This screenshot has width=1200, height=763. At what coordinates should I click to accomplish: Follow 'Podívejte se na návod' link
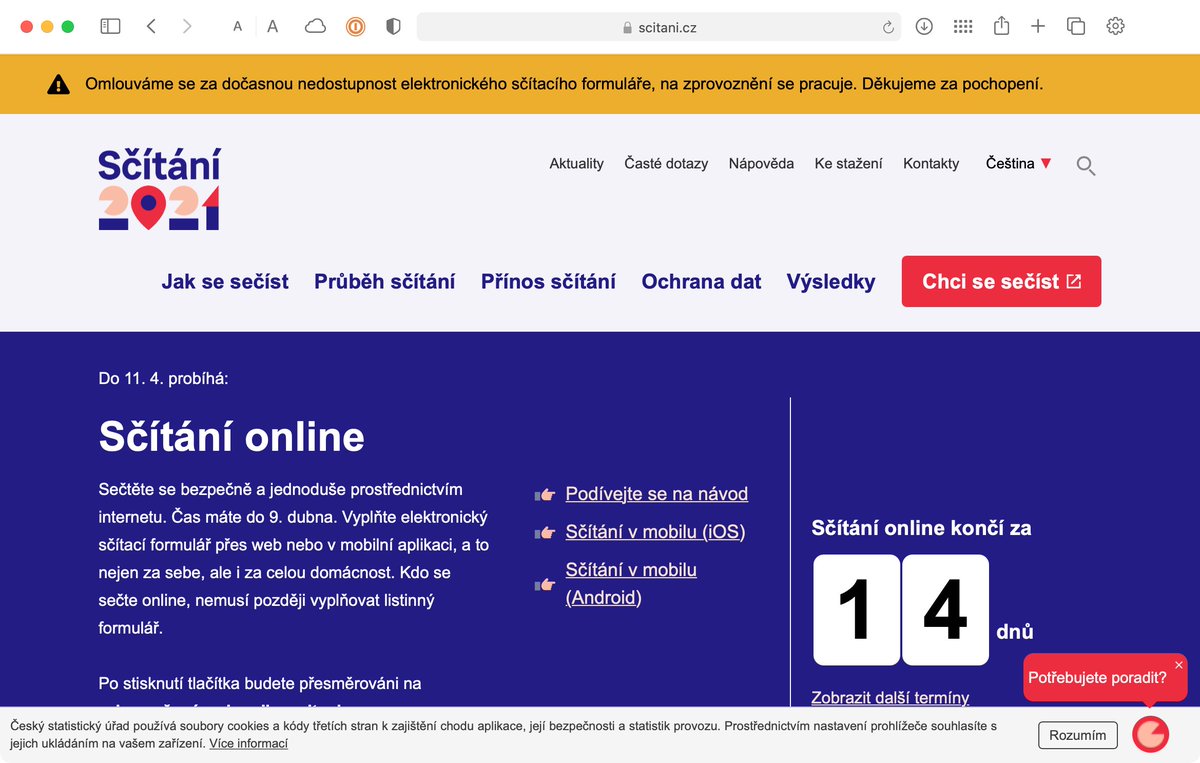(x=657, y=494)
